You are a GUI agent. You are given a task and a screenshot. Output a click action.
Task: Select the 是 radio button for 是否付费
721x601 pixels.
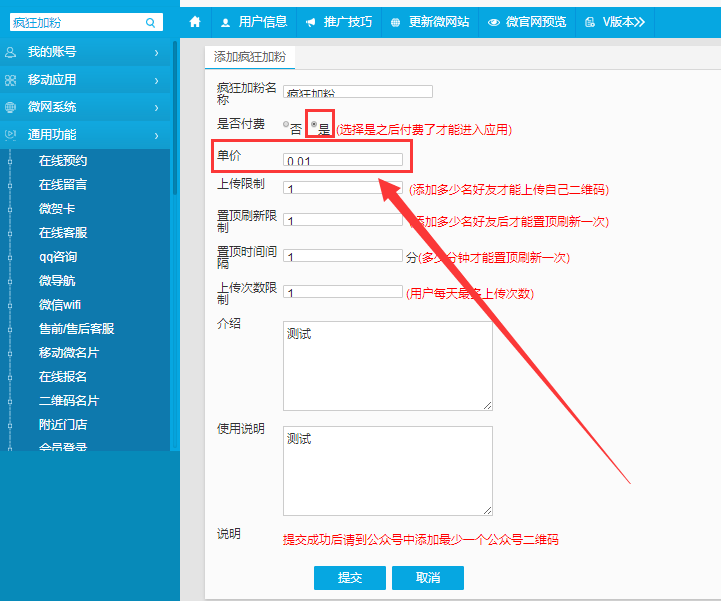314,124
